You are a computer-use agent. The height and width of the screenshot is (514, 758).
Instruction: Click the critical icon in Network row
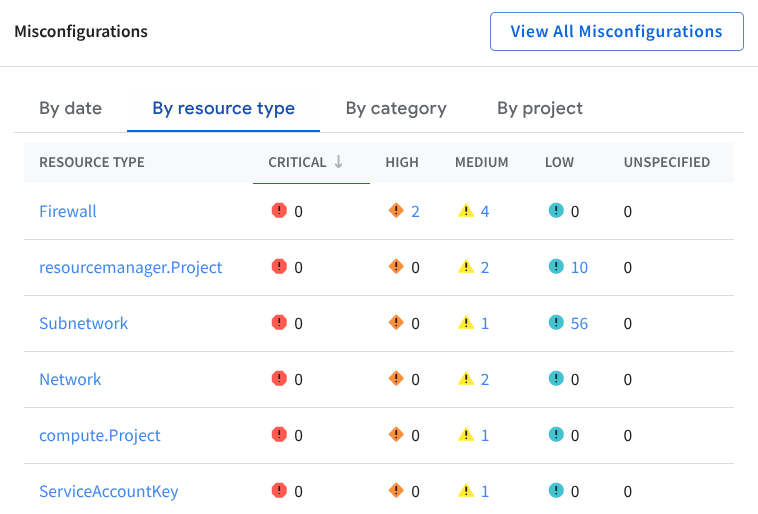pos(279,379)
